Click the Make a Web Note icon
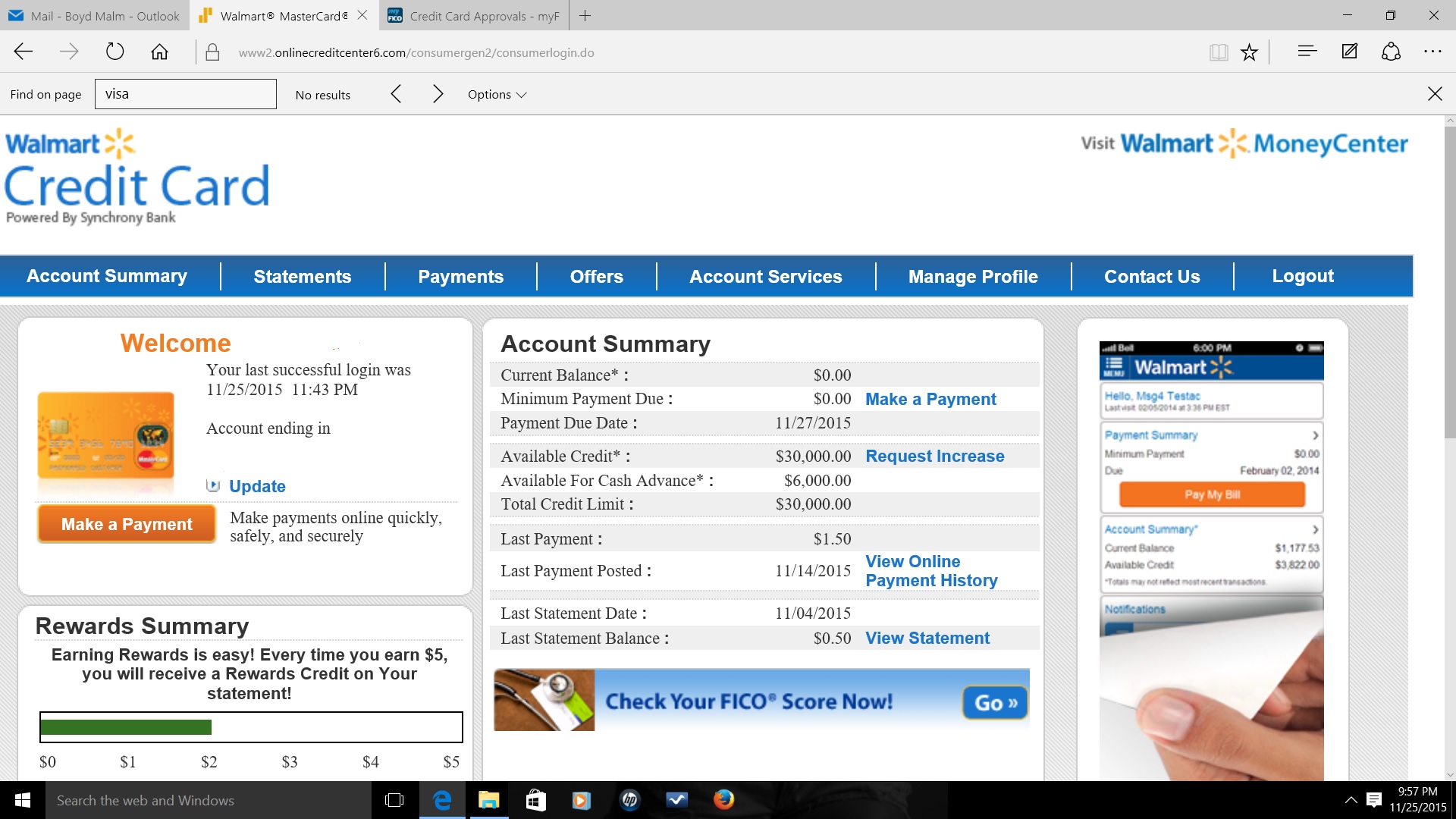The height and width of the screenshot is (819, 1456). (1349, 52)
